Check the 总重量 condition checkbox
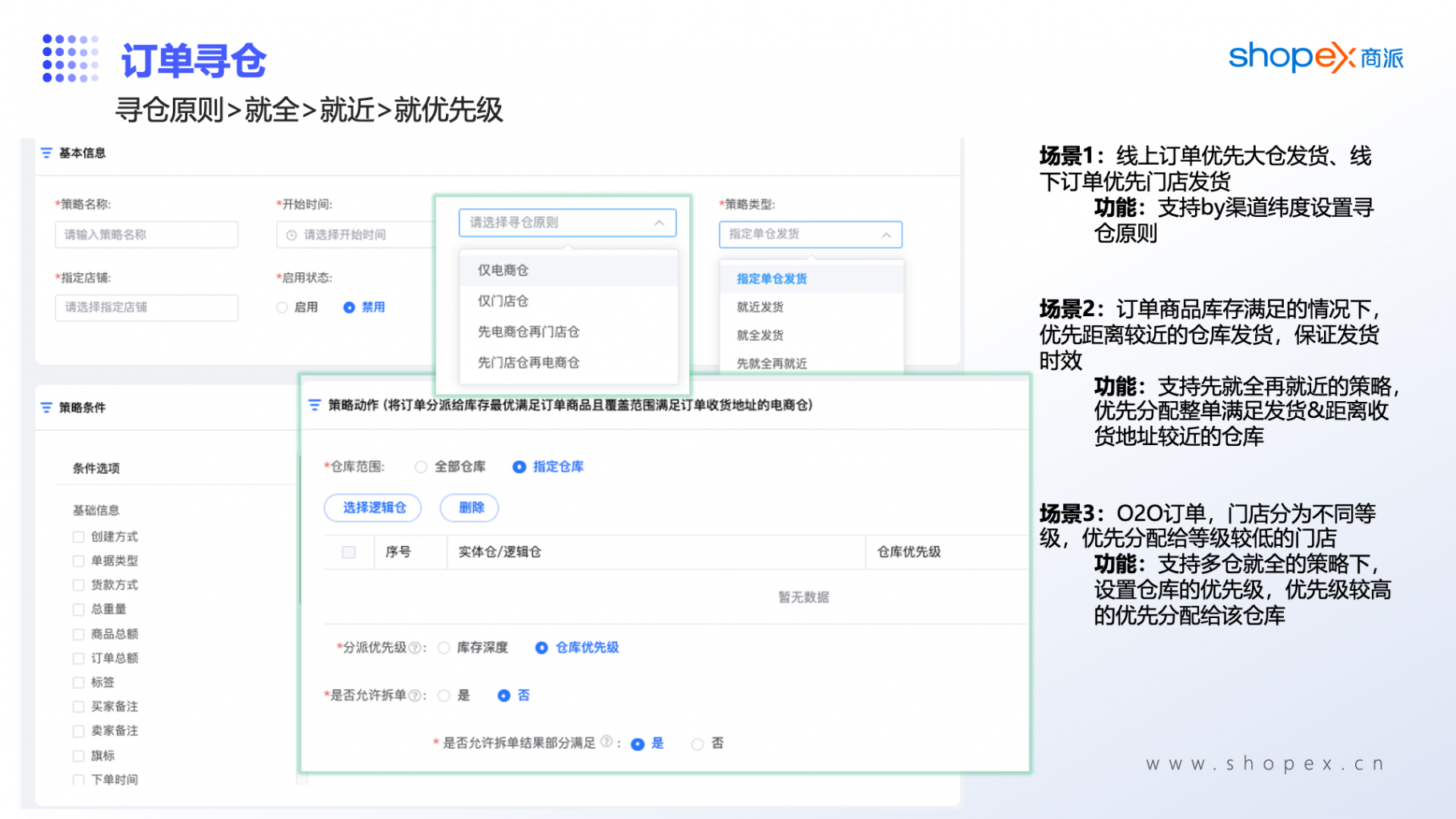Screen dimensions: 1456x819 click(x=78, y=610)
